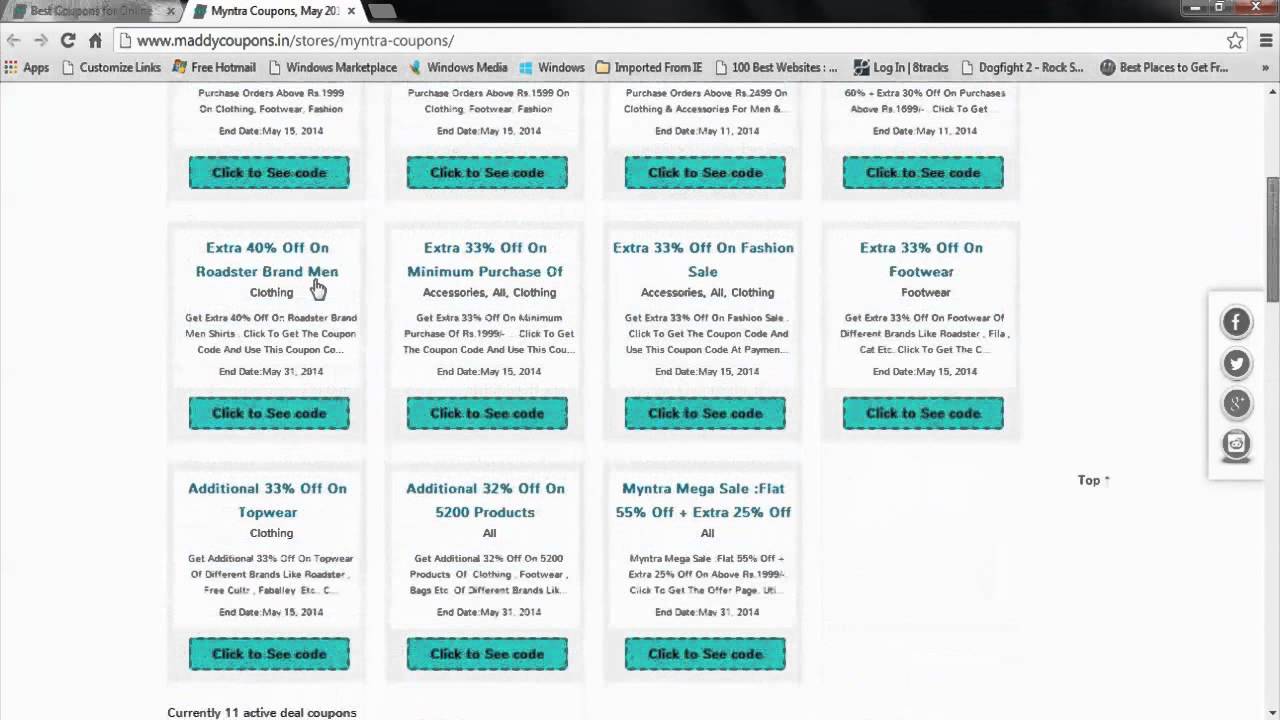See the code for Orders Above Rs.1599 offer
This screenshot has width=1280, height=720.
point(487,172)
